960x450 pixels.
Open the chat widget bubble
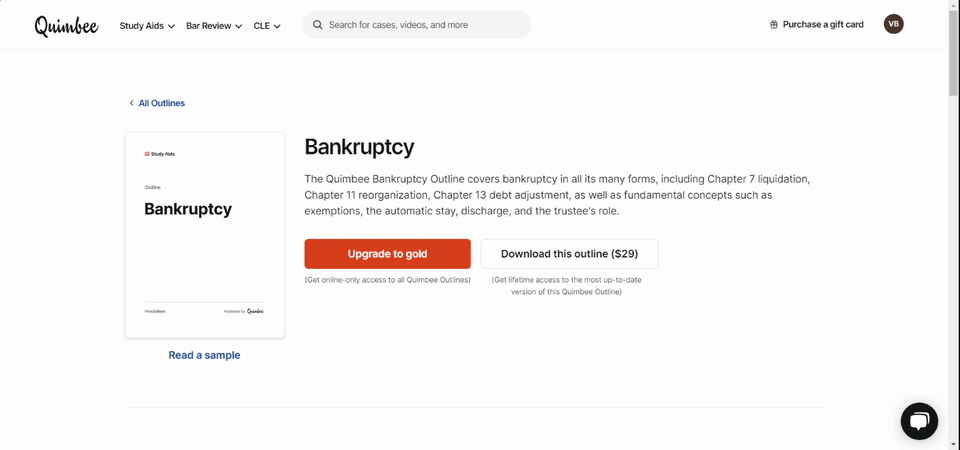[x=919, y=421]
